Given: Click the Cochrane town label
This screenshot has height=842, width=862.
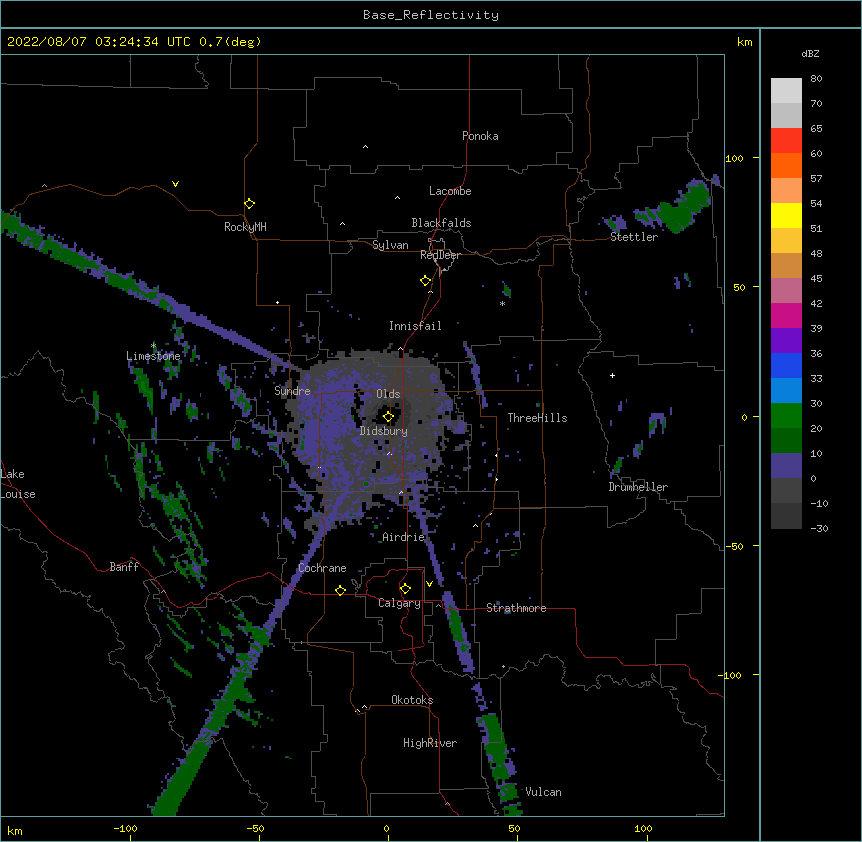Looking at the screenshot, I should point(322,568).
